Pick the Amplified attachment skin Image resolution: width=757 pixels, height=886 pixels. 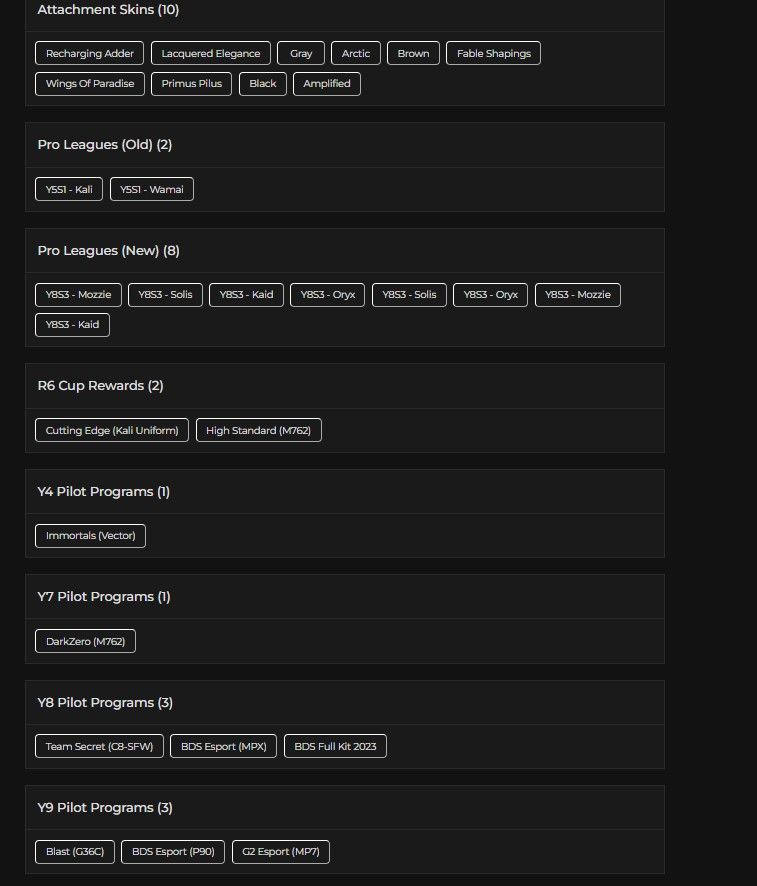[327, 83]
